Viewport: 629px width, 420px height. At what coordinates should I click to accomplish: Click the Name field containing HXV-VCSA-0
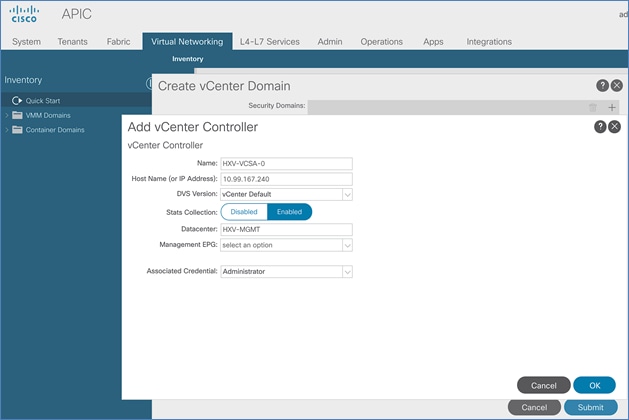286,164
